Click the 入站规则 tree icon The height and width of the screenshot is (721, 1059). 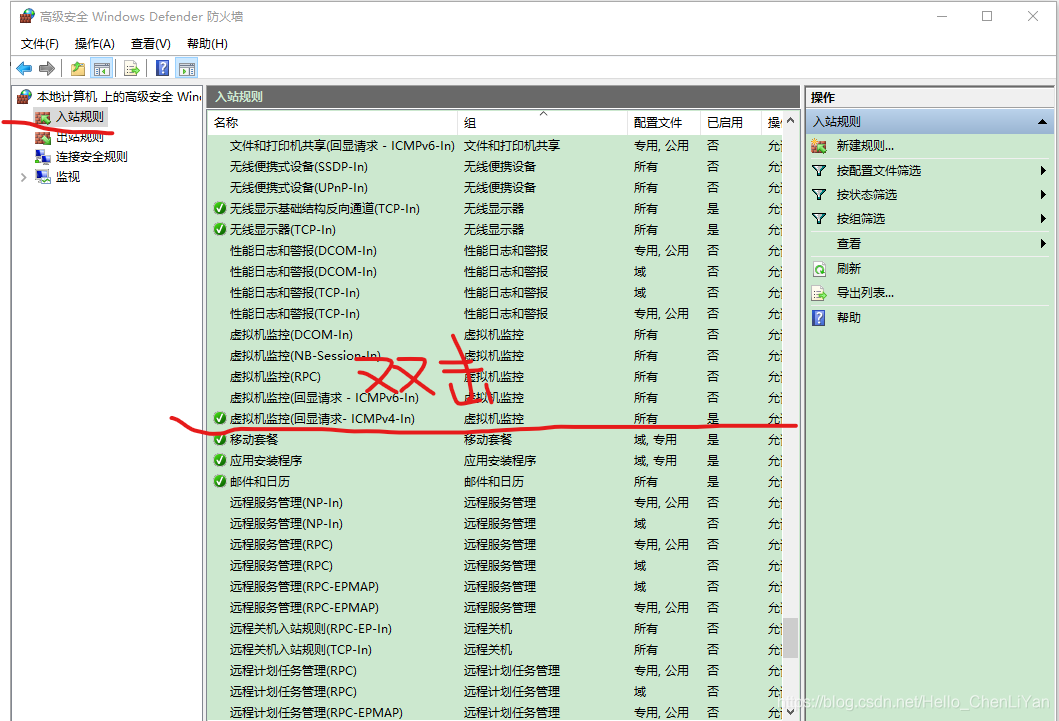tap(43, 117)
